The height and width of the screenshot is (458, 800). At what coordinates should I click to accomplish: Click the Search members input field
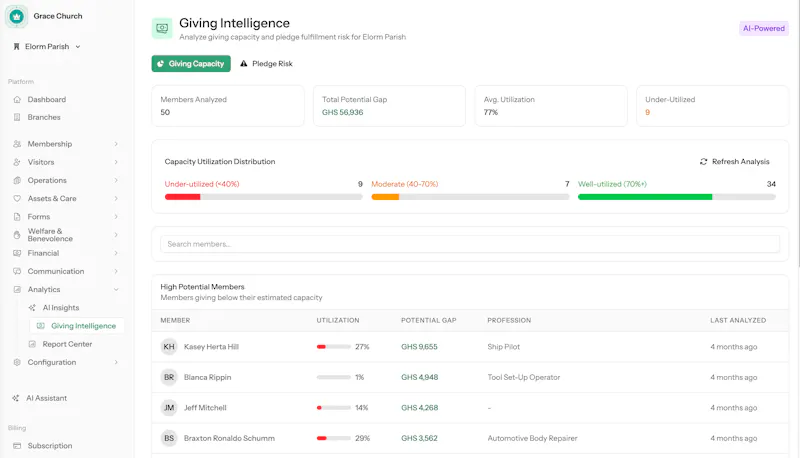tap(470, 244)
